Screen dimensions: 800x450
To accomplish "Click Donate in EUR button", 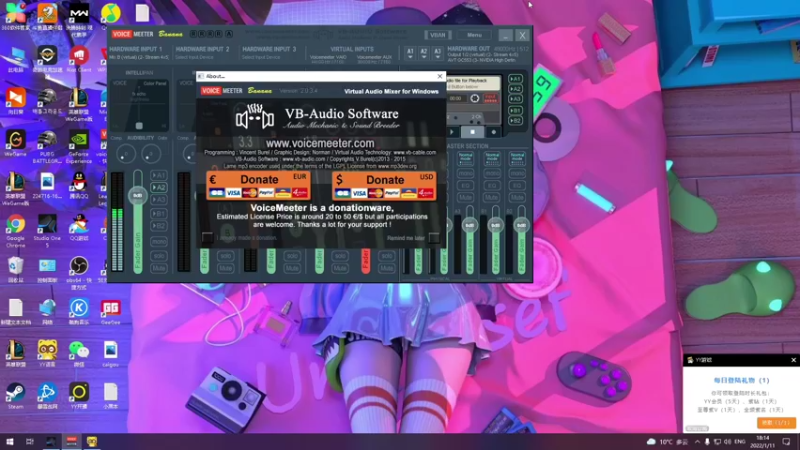I will 258,185.
